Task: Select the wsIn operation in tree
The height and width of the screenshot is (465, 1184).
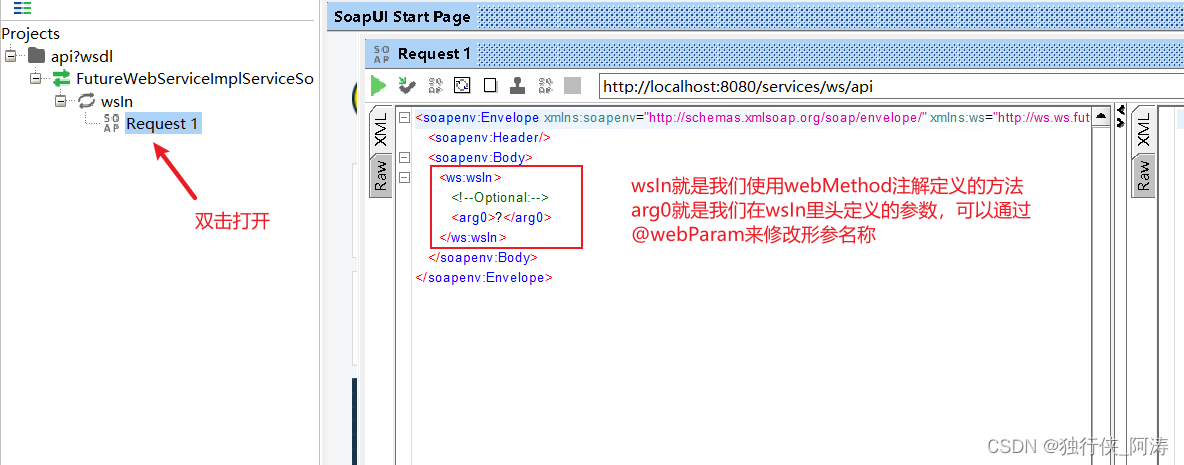Action: [x=118, y=101]
